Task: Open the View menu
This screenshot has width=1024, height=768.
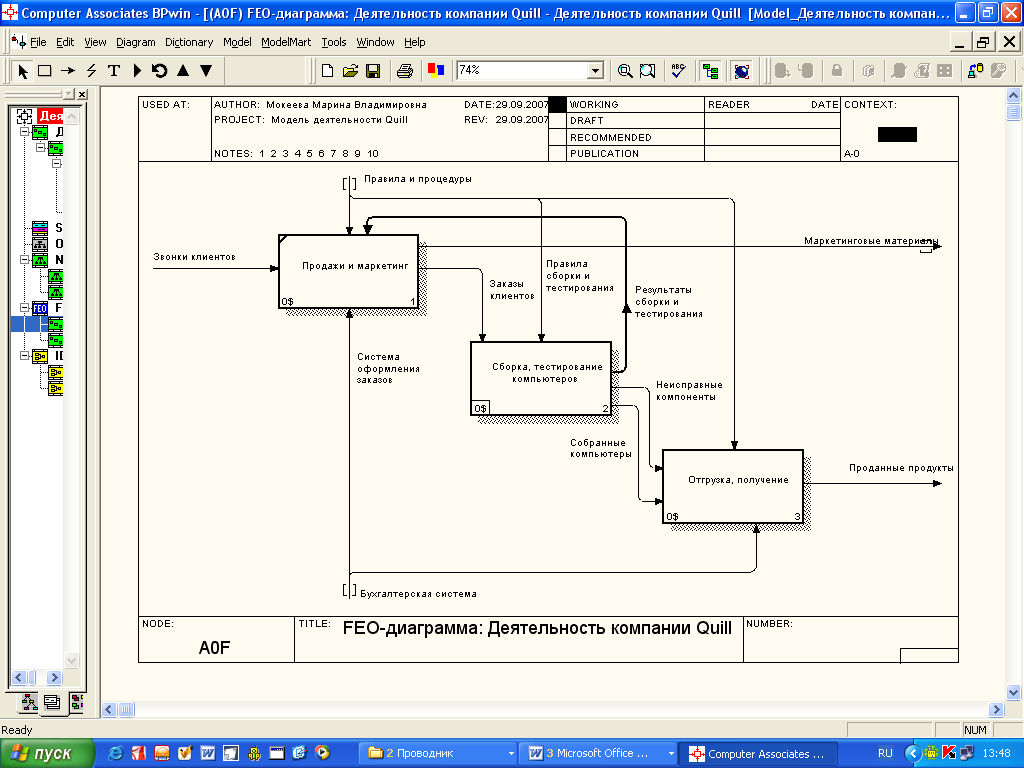Action: click(x=95, y=42)
